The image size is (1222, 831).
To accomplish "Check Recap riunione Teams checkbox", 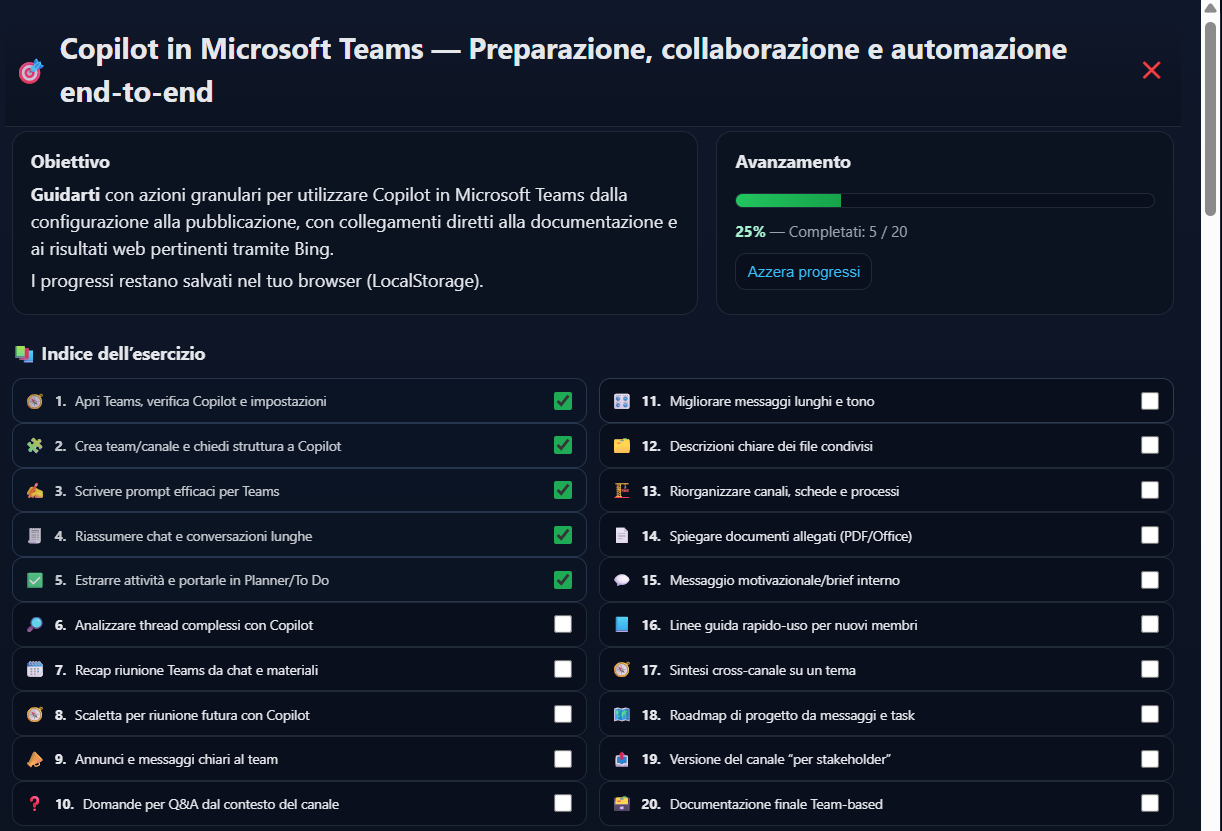I will [563, 669].
